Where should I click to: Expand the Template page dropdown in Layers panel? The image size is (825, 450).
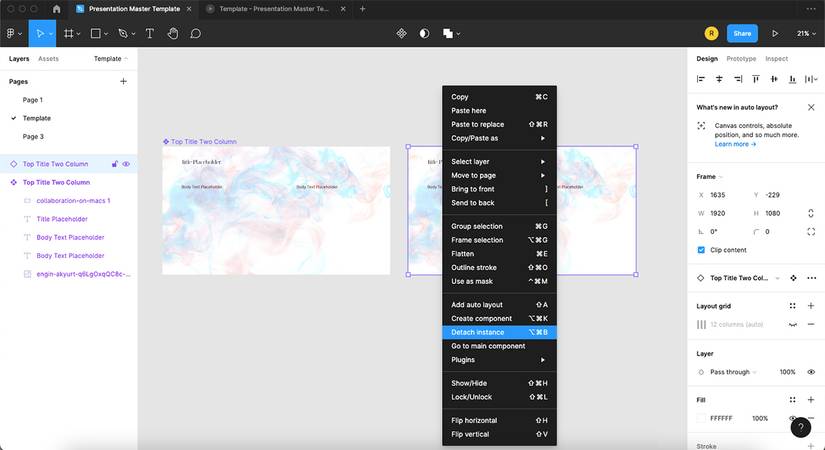[110, 58]
